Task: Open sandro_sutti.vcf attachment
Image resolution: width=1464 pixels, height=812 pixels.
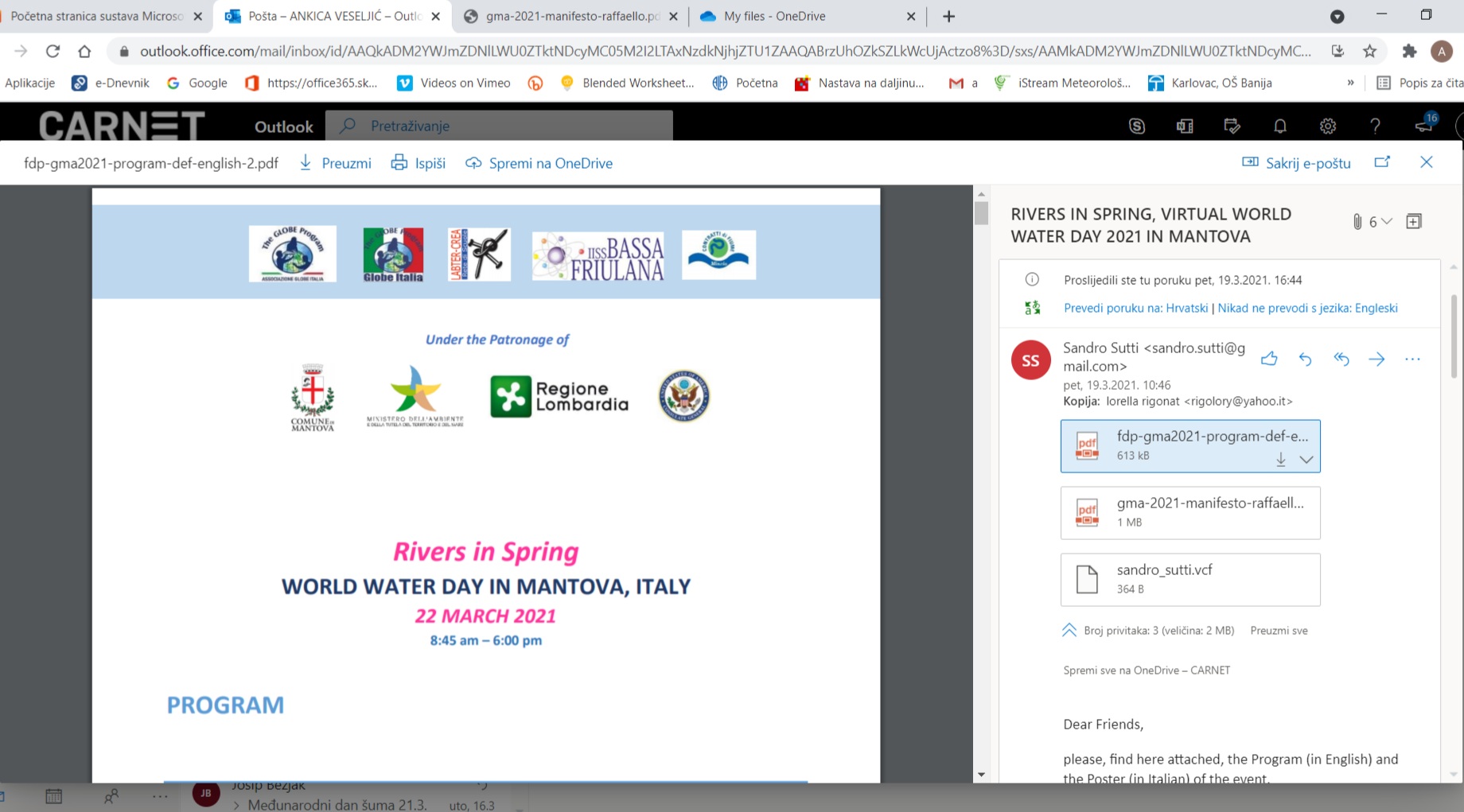Action: [1190, 579]
